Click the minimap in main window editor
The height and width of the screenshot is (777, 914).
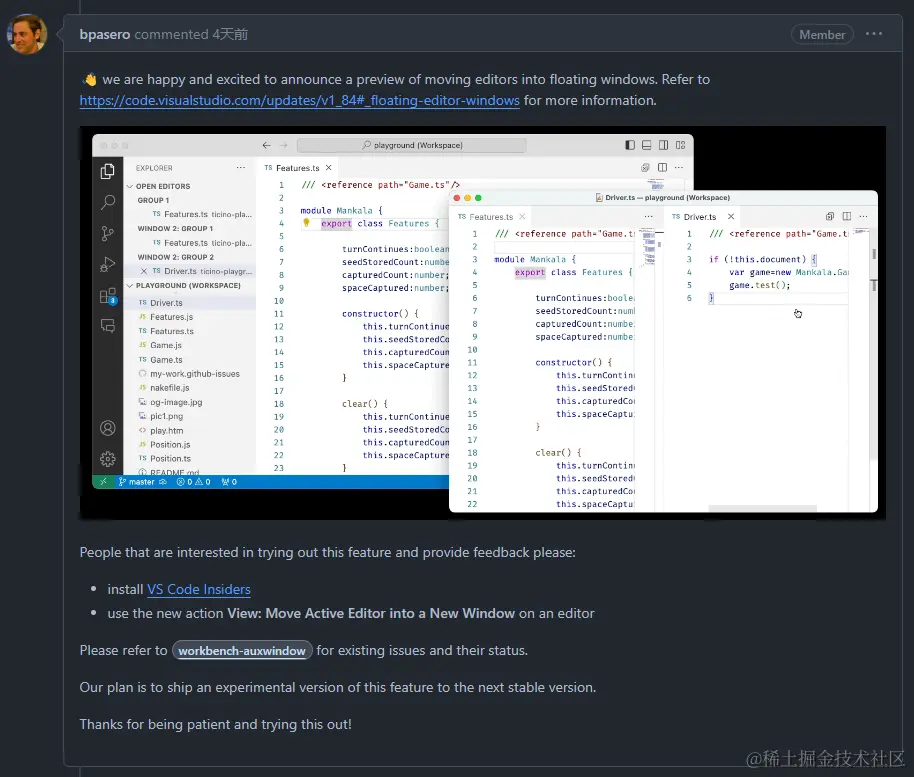(x=657, y=185)
